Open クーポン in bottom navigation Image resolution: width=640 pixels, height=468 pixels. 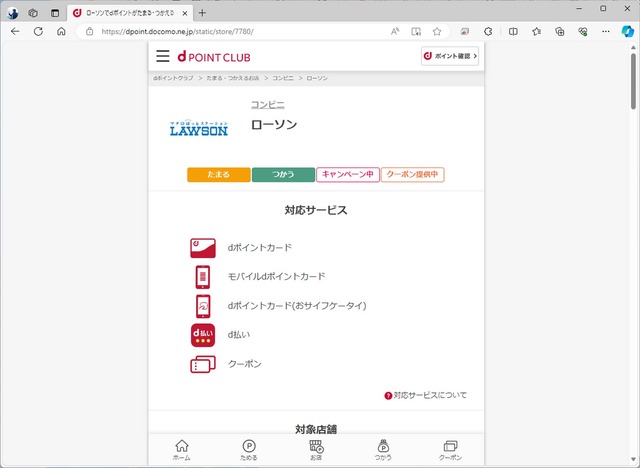pyautogui.click(x=450, y=450)
